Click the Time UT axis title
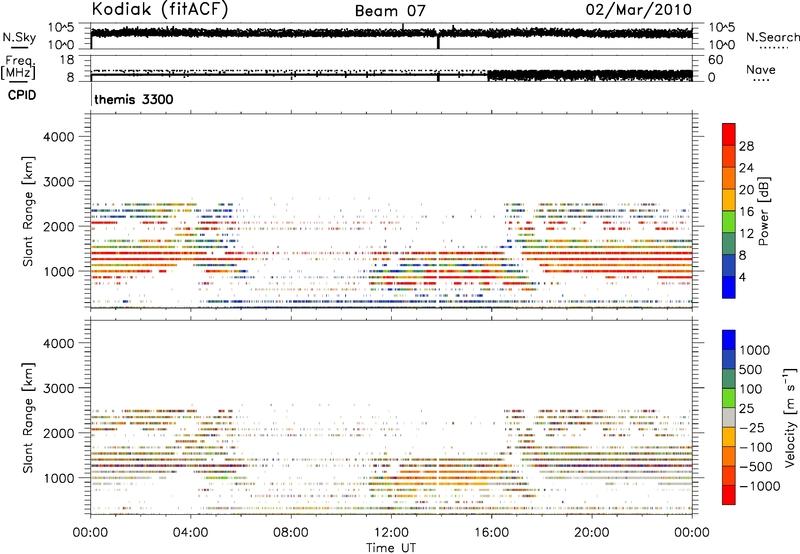This screenshot has width=800, height=554. pos(391,548)
